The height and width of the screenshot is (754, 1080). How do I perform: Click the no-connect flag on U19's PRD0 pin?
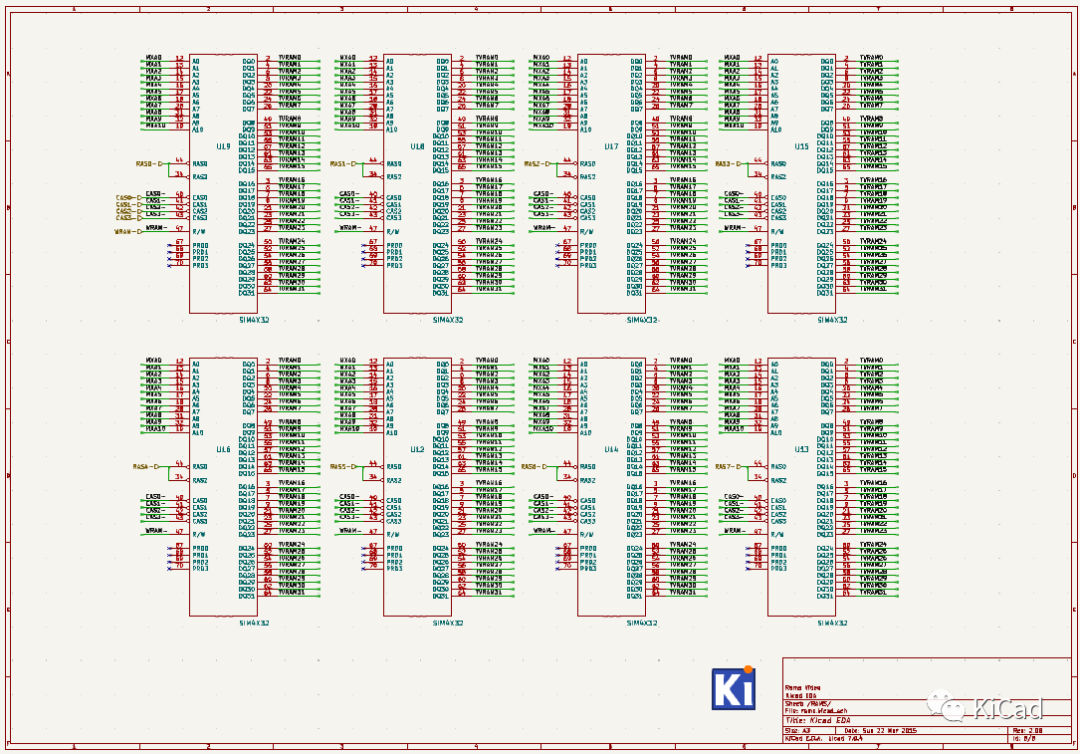[169, 245]
